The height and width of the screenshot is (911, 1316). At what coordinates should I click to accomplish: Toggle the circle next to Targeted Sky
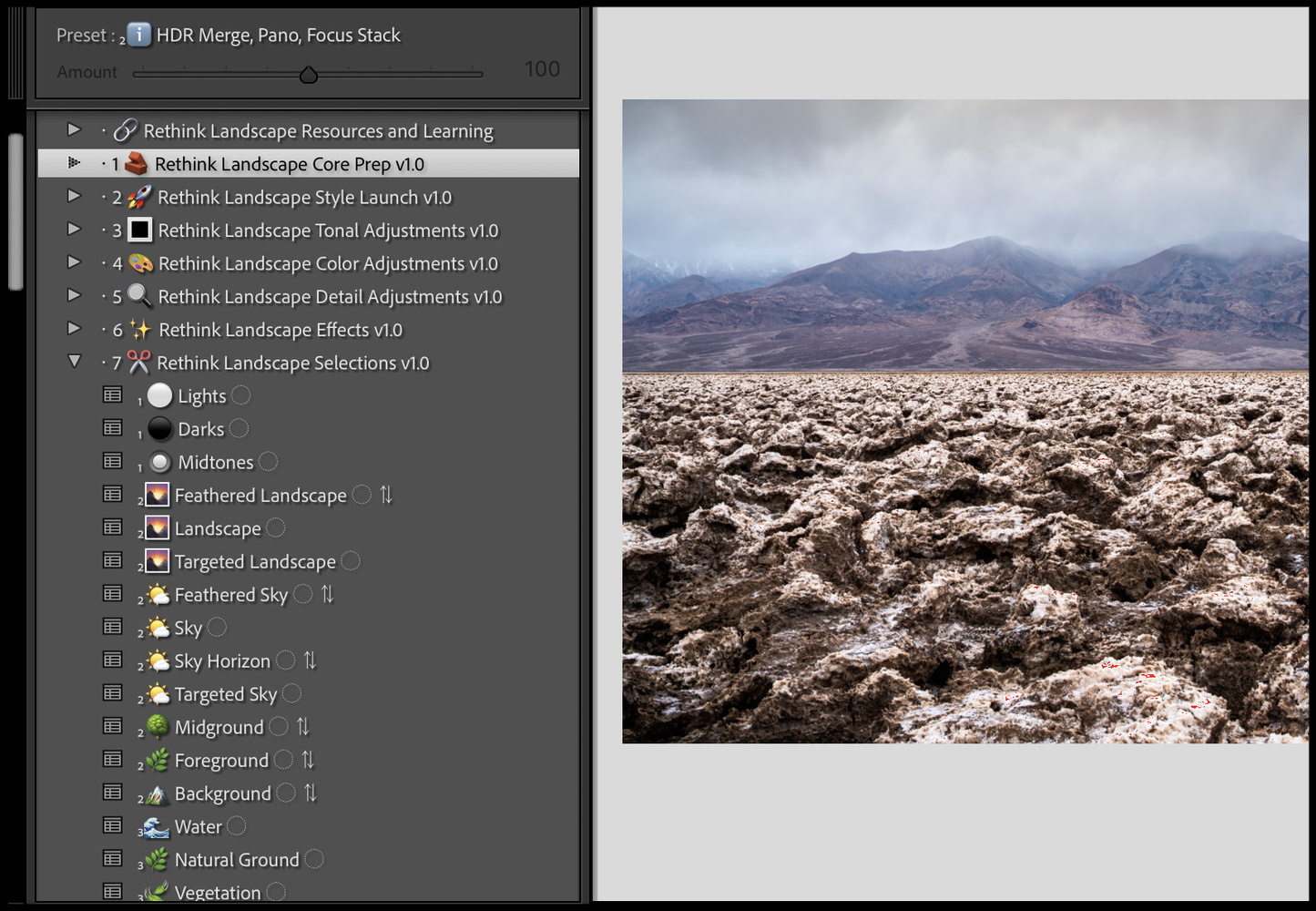[x=291, y=694]
